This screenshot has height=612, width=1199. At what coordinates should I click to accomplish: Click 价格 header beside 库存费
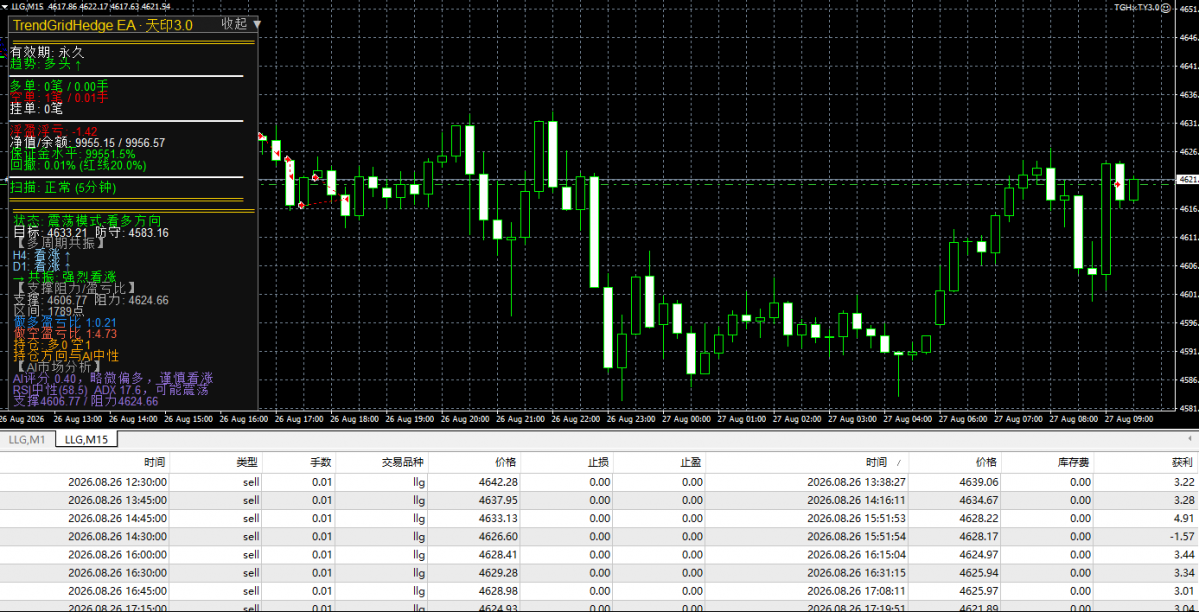(986, 463)
